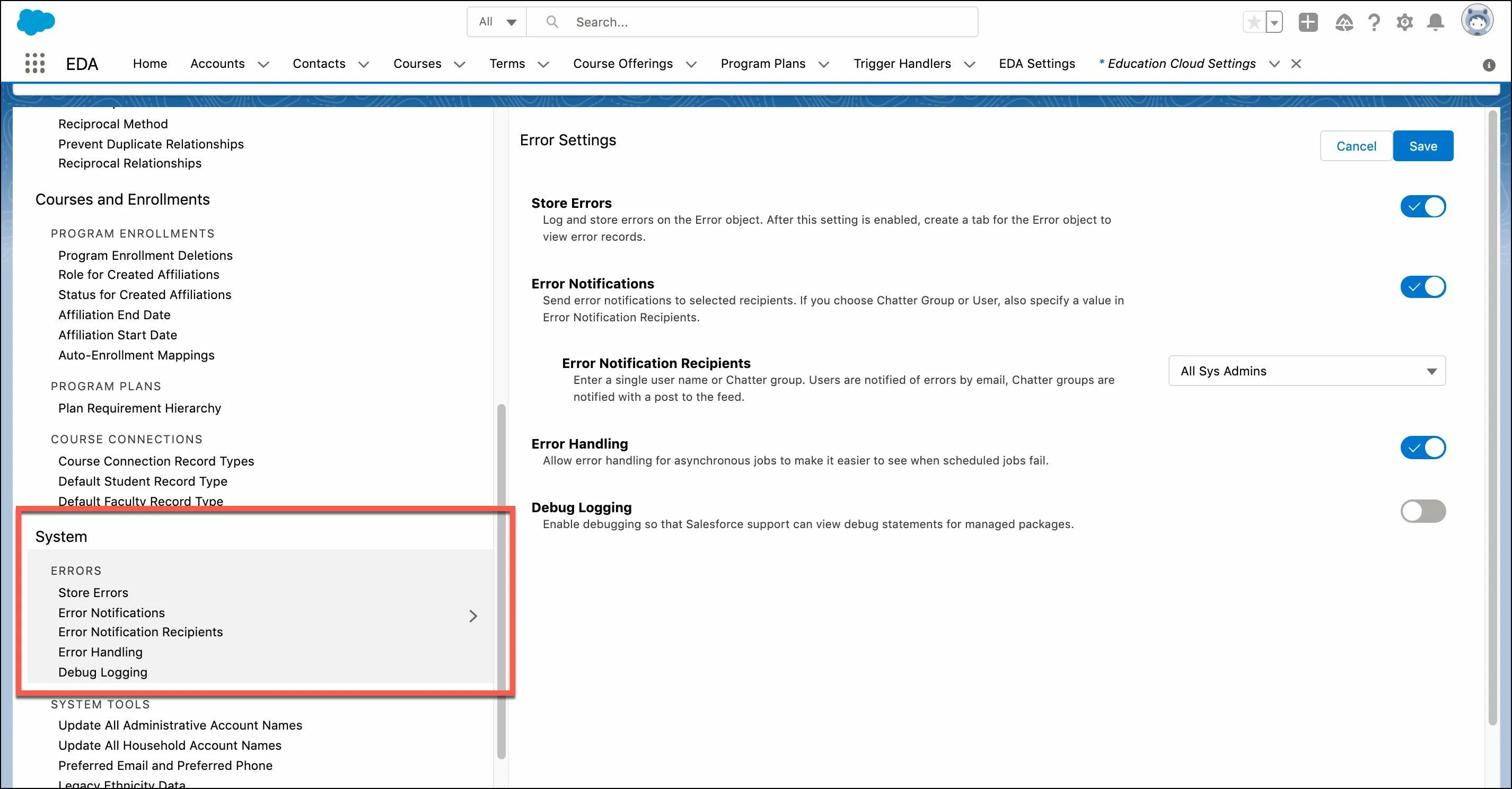Expand the Error Notifications menu item

pyautogui.click(x=471, y=612)
